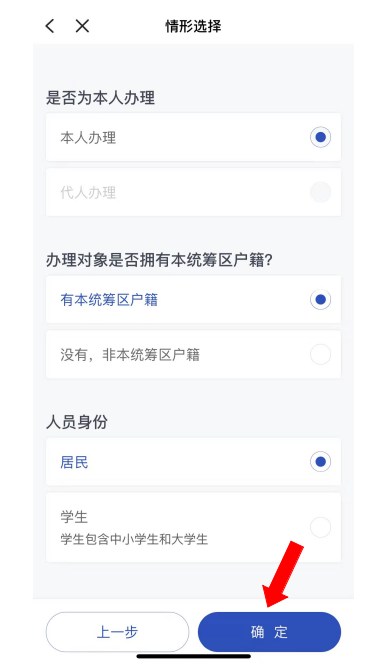Image resolution: width=386 pixels, height=666 pixels.
Task: Select the greyed-out 代人办理 radio circle
Action: 320,192
